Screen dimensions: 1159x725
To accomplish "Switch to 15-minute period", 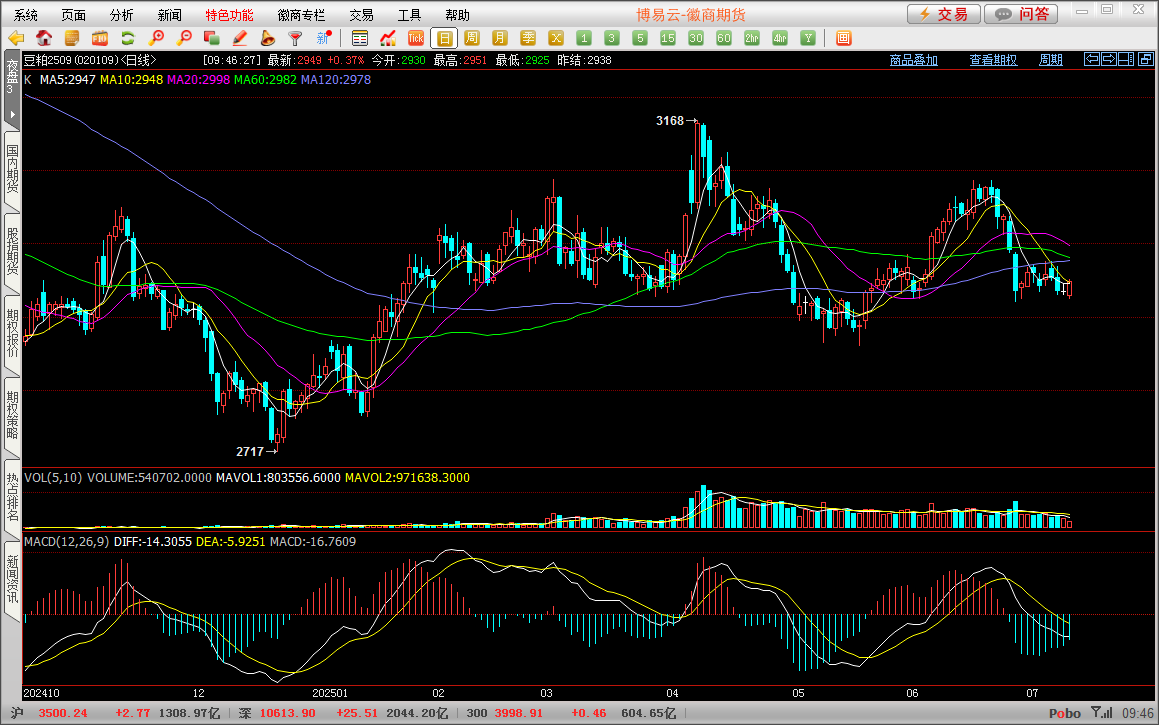I will 668,38.
